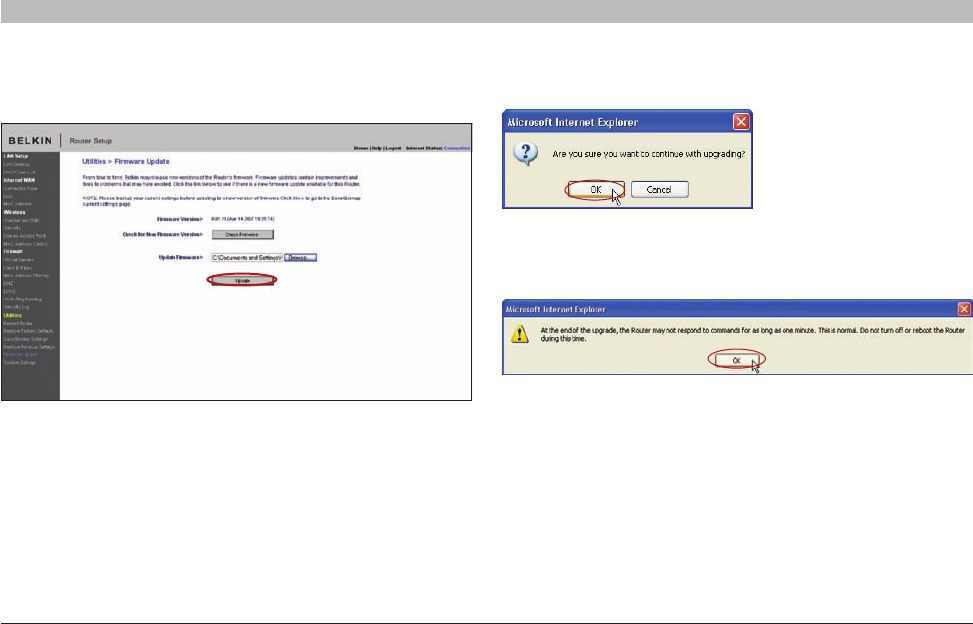Click the Logout link in router header
Screen dimensions: 973x624
click(x=393, y=148)
